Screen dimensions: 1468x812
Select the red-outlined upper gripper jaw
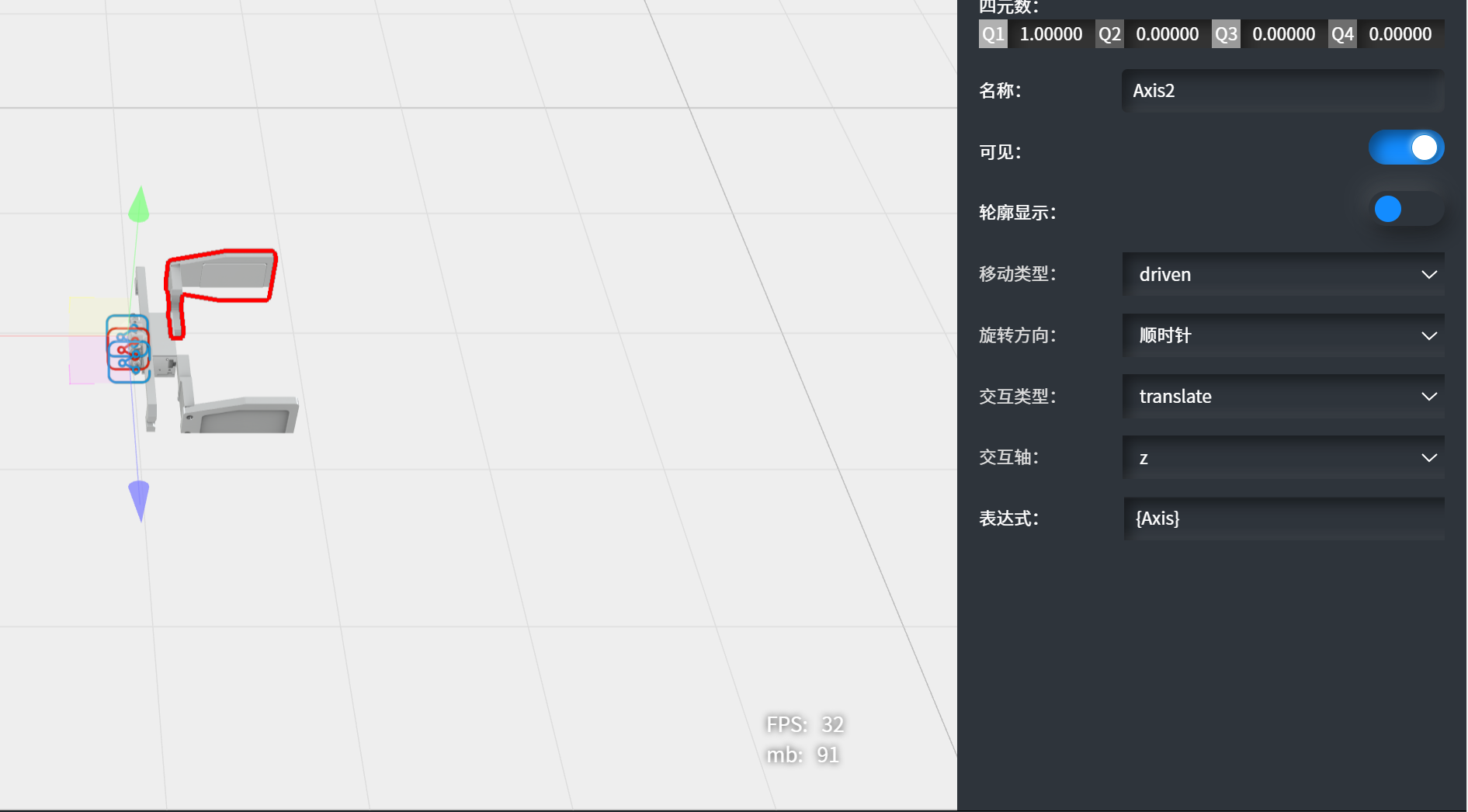[224, 274]
